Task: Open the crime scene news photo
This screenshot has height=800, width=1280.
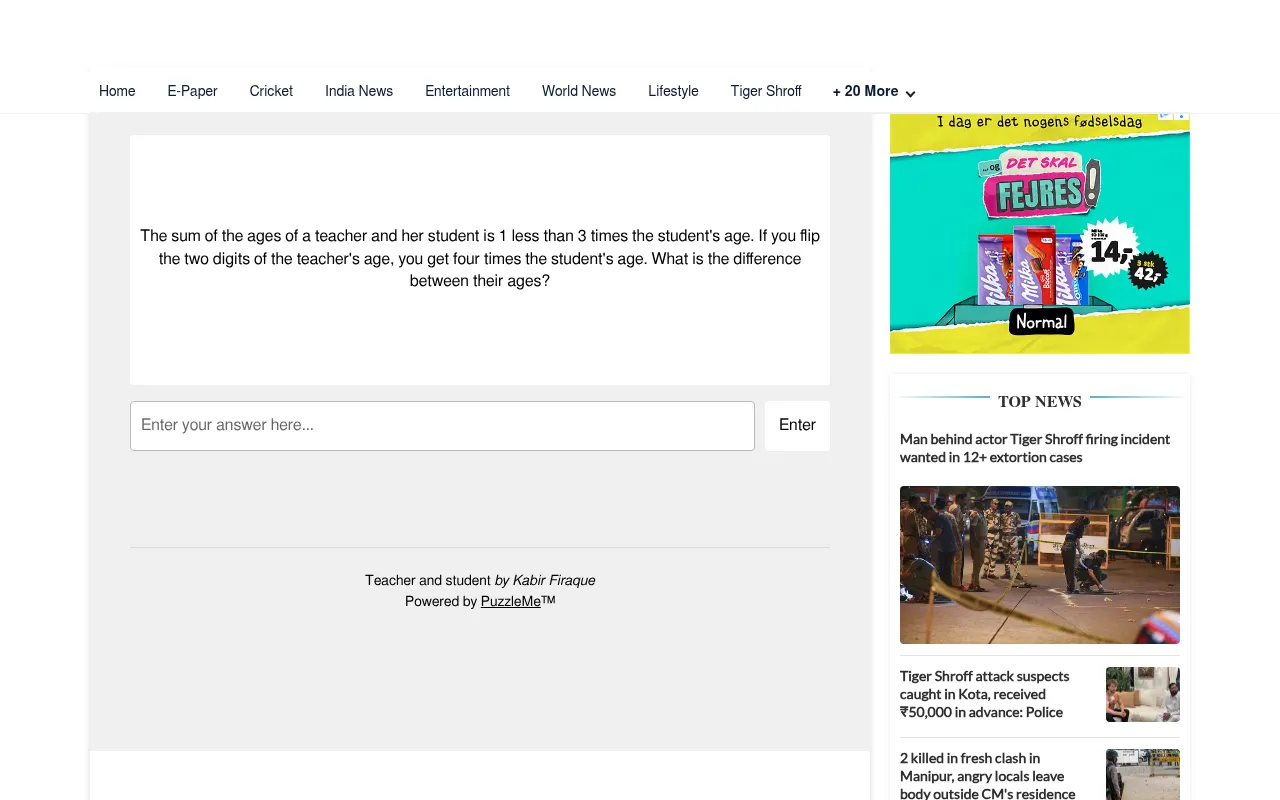Action: [x=1040, y=565]
